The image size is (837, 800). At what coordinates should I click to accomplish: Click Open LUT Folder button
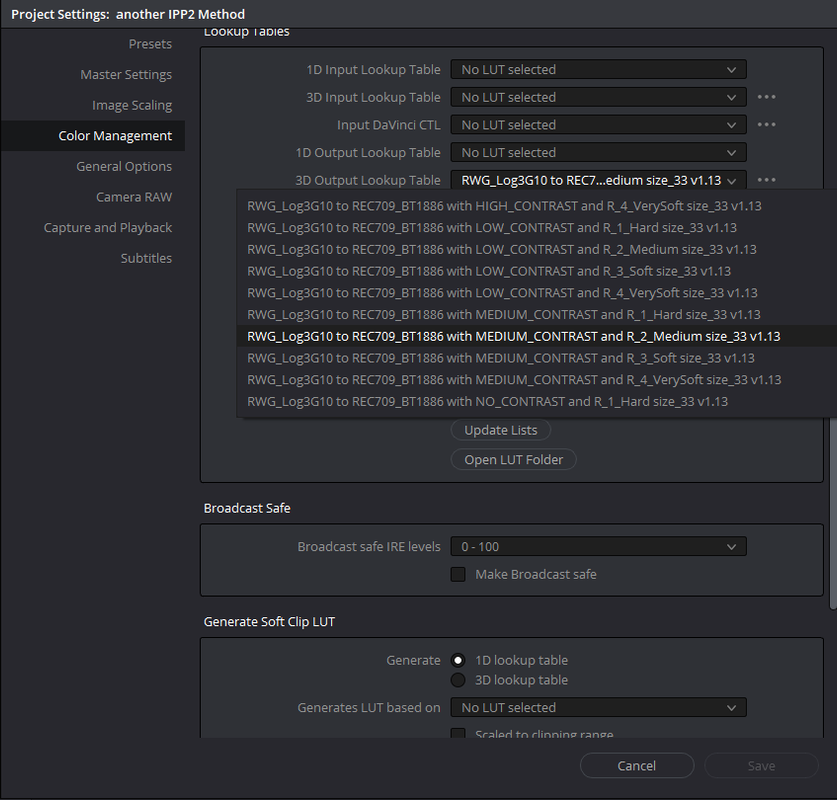pos(514,460)
